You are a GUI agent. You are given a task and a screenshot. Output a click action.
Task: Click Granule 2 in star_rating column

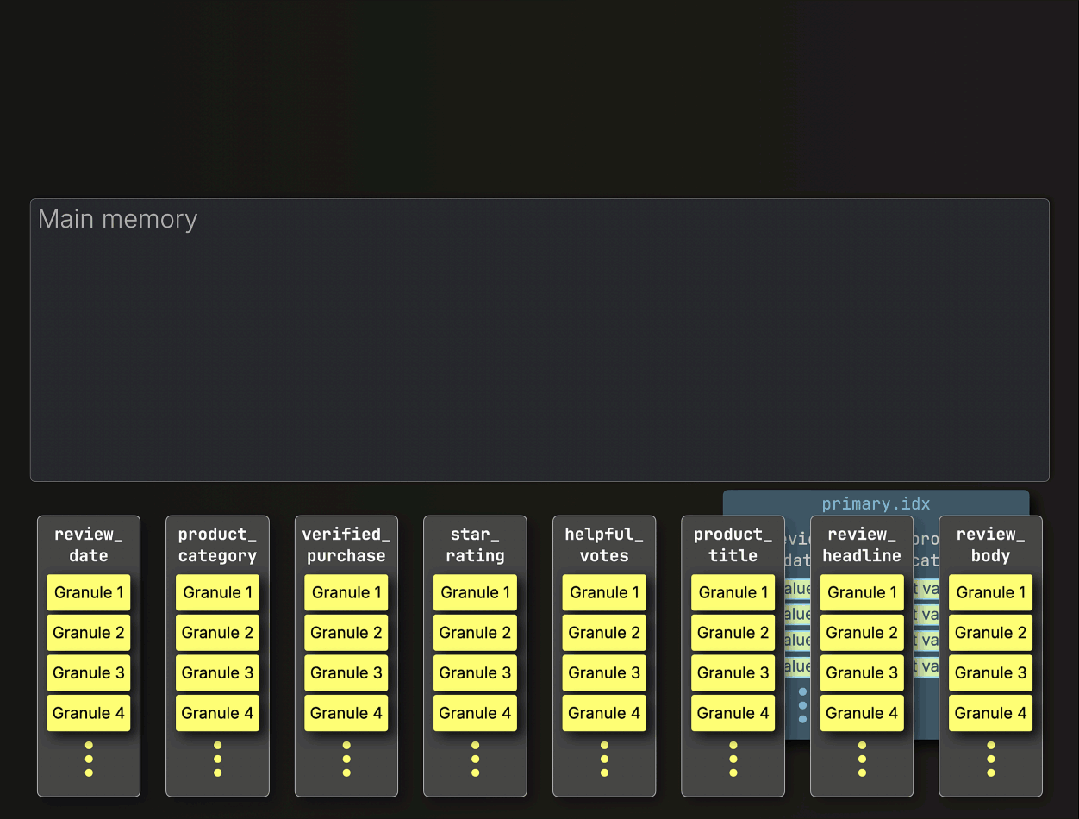click(x=475, y=632)
